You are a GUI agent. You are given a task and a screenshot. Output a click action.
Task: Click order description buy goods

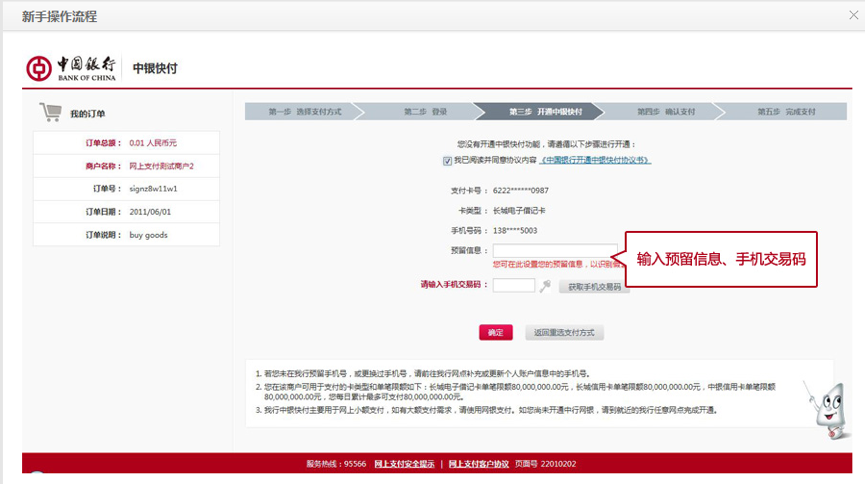148,235
